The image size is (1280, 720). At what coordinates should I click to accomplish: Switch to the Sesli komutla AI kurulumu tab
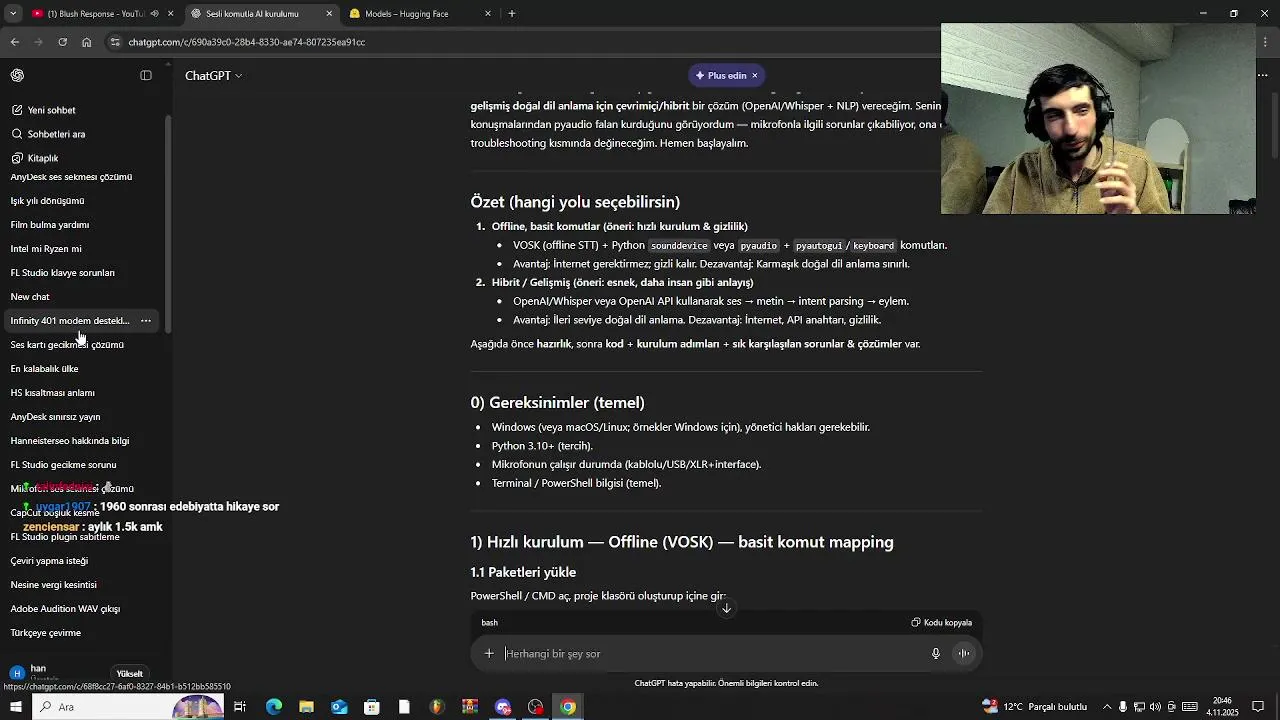pyautogui.click(x=262, y=14)
